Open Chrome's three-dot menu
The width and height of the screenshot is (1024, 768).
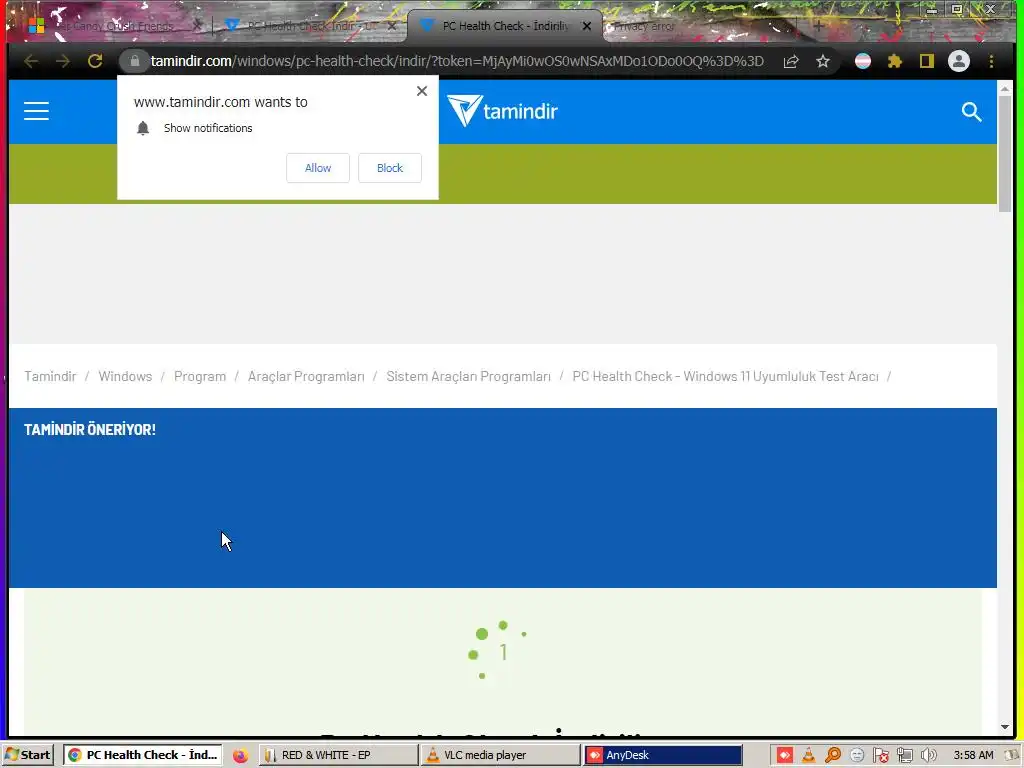click(991, 61)
